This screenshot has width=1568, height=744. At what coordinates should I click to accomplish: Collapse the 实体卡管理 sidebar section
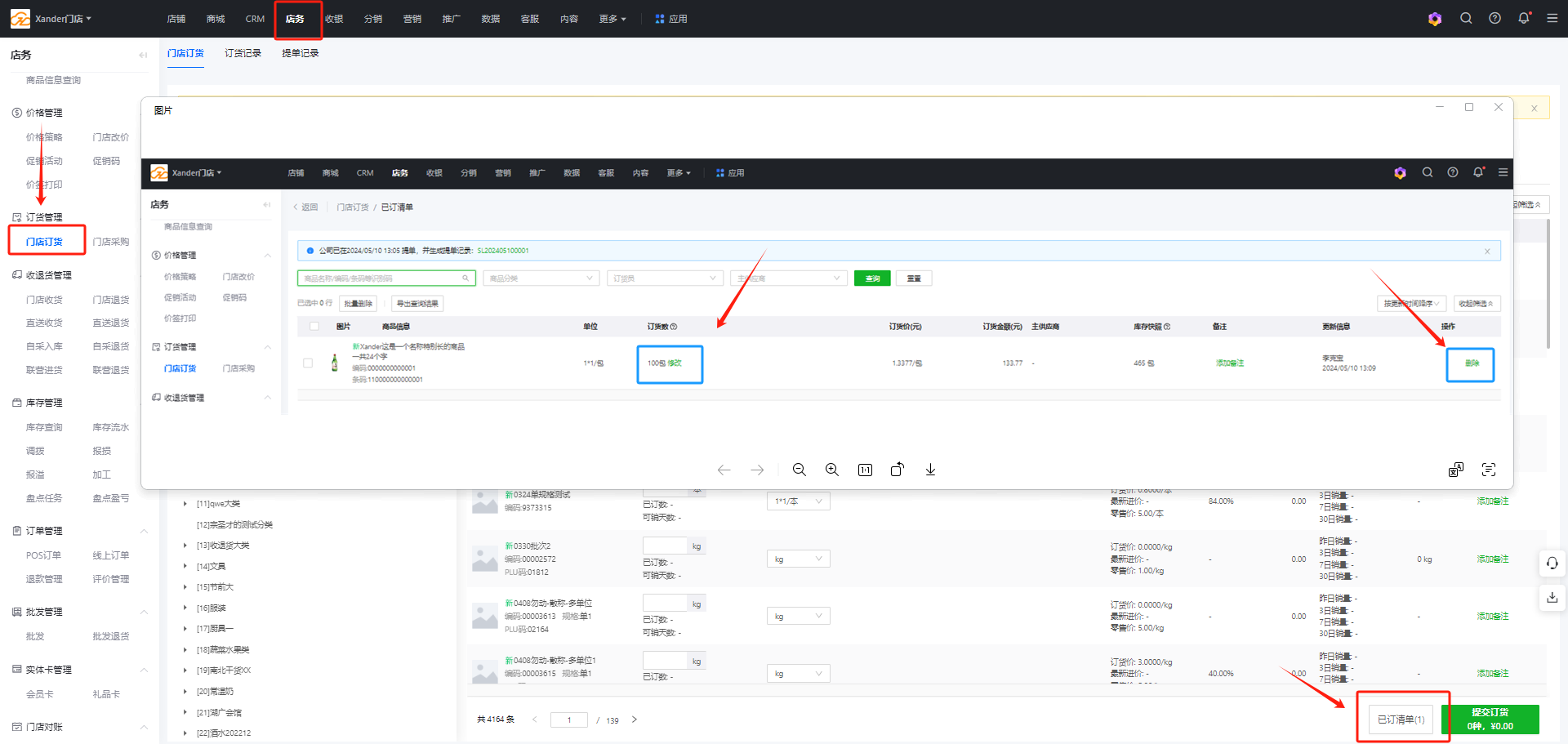[x=144, y=670]
